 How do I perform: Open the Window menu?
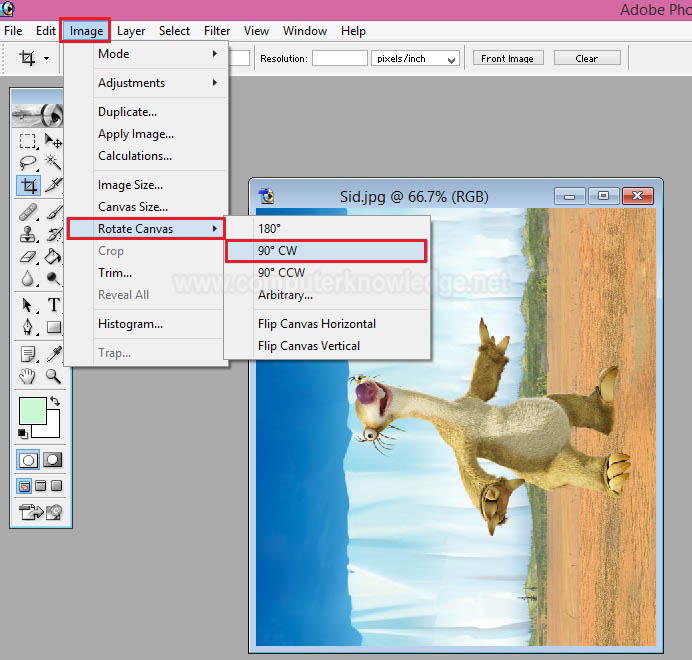tap(305, 31)
